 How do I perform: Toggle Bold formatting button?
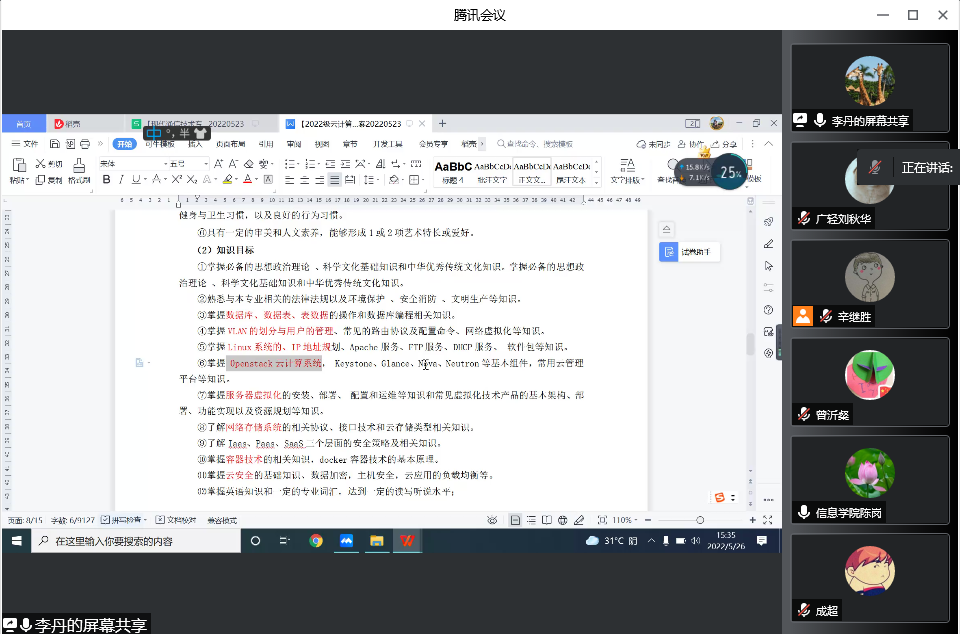coord(105,180)
